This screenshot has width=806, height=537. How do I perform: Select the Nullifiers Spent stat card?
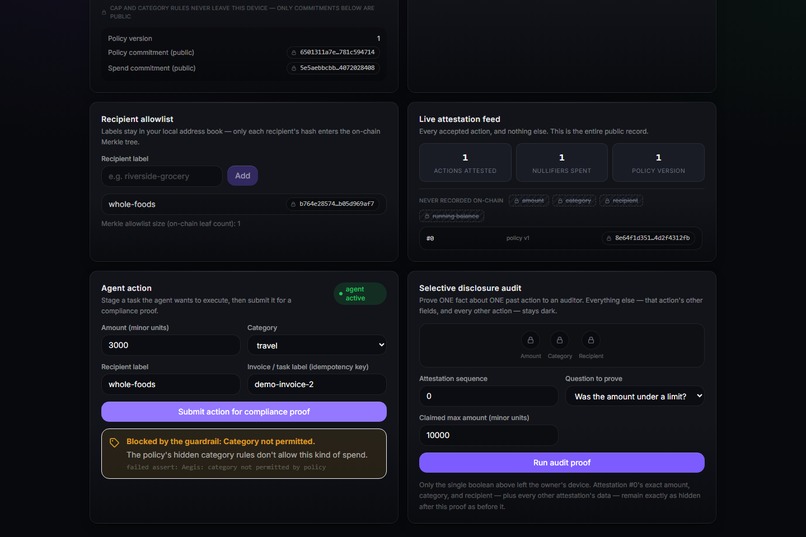tap(562, 163)
